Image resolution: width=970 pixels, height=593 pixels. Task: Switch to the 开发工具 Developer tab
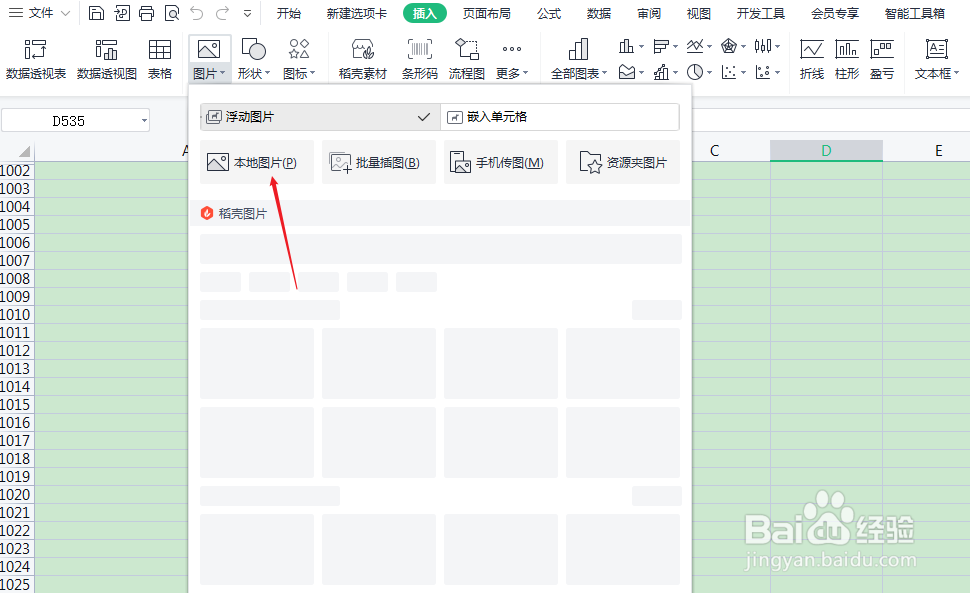761,13
